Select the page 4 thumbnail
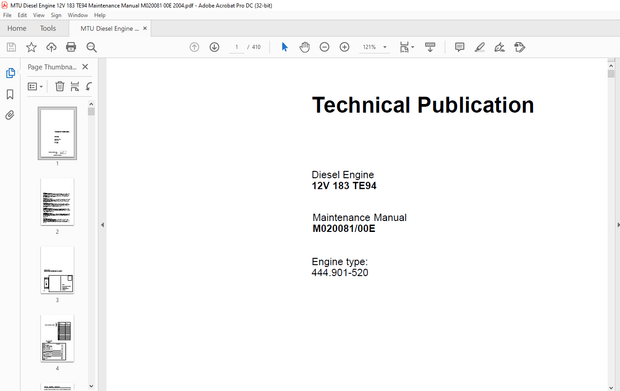Viewport: 620px width, 391px height. pos(57,338)
